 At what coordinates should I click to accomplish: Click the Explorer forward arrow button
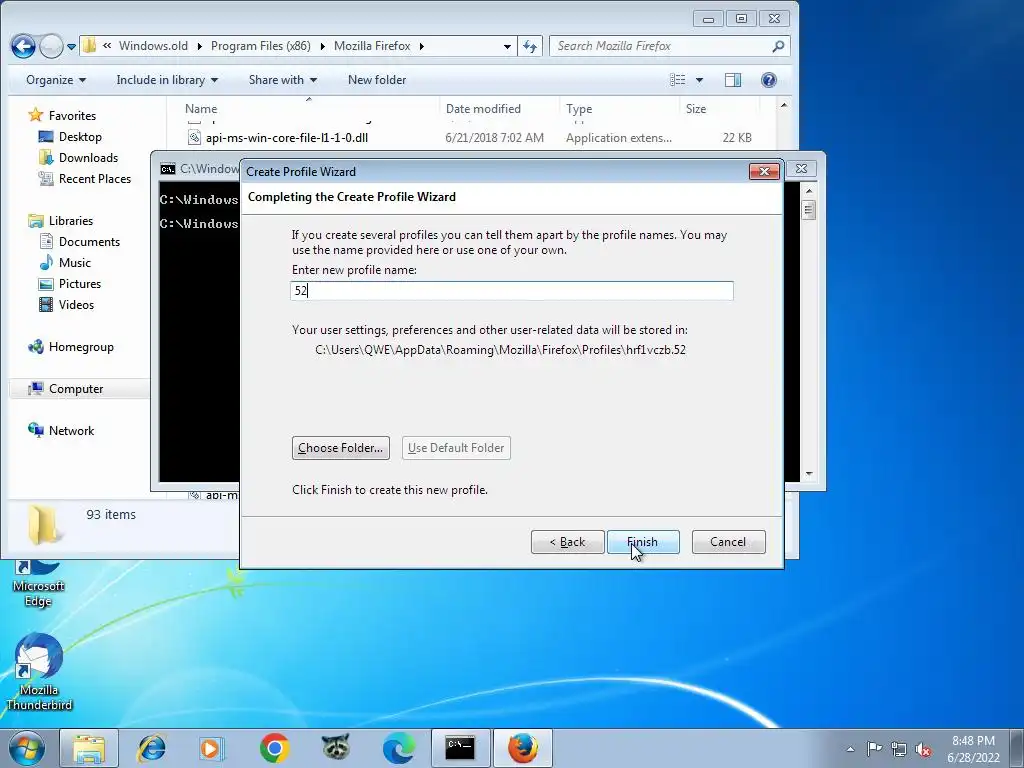point(51,46)
